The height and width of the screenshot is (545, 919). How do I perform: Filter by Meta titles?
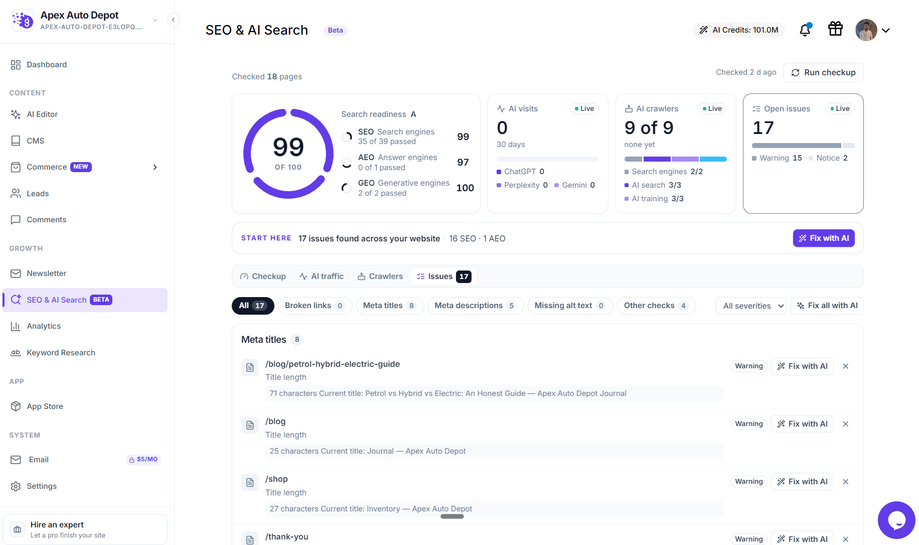[390, 306]
